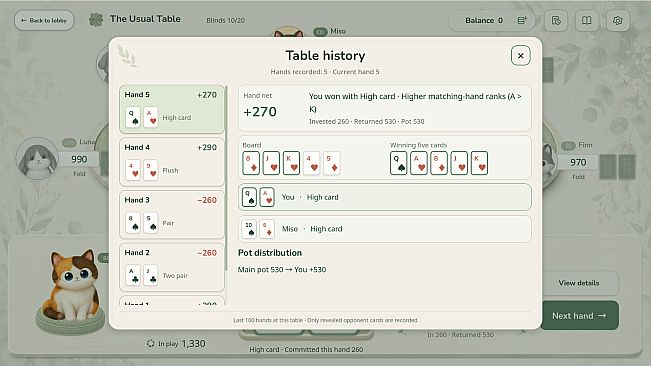Click the Pot distribution heading
The width and height of the screenshot is (651, 366).
pyautogui.click(x=270, y=253)
